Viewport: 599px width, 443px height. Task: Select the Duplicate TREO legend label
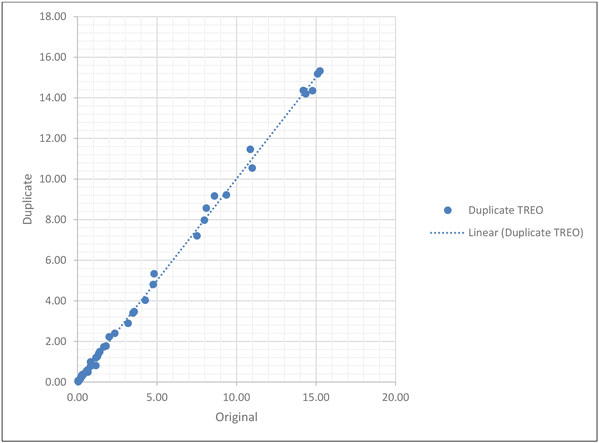505,210
